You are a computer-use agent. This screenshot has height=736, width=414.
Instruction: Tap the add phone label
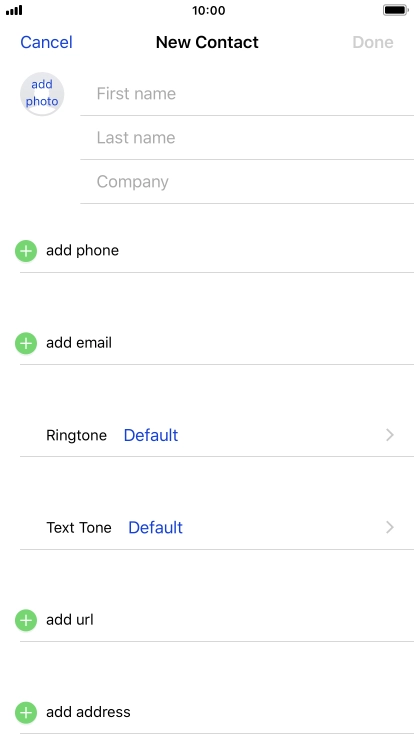(82, 251)
